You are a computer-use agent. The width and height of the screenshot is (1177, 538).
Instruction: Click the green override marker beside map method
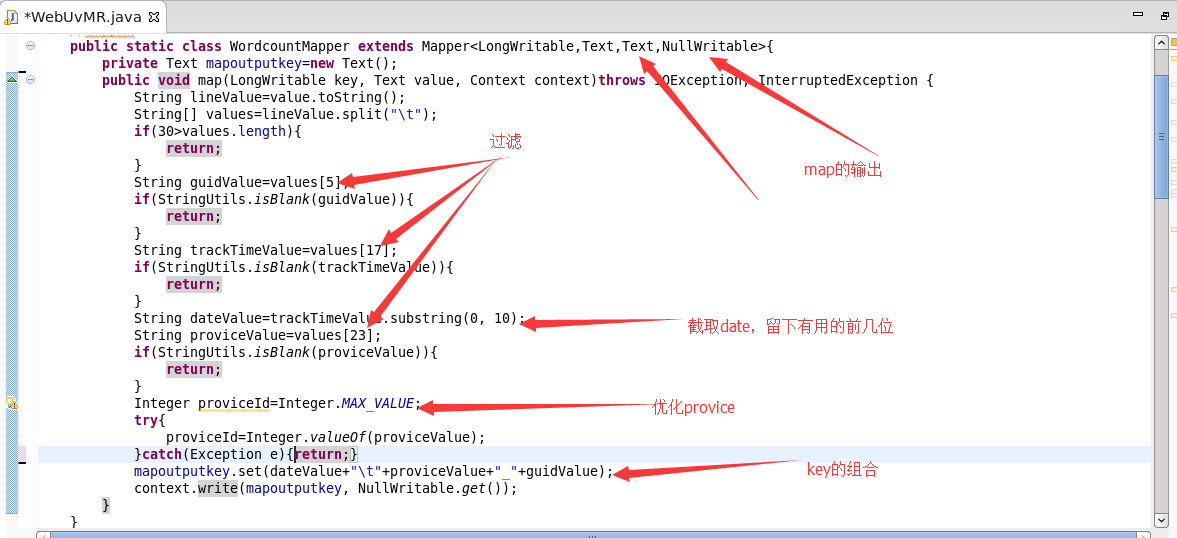pyautogui.click(x=12, y=80)
